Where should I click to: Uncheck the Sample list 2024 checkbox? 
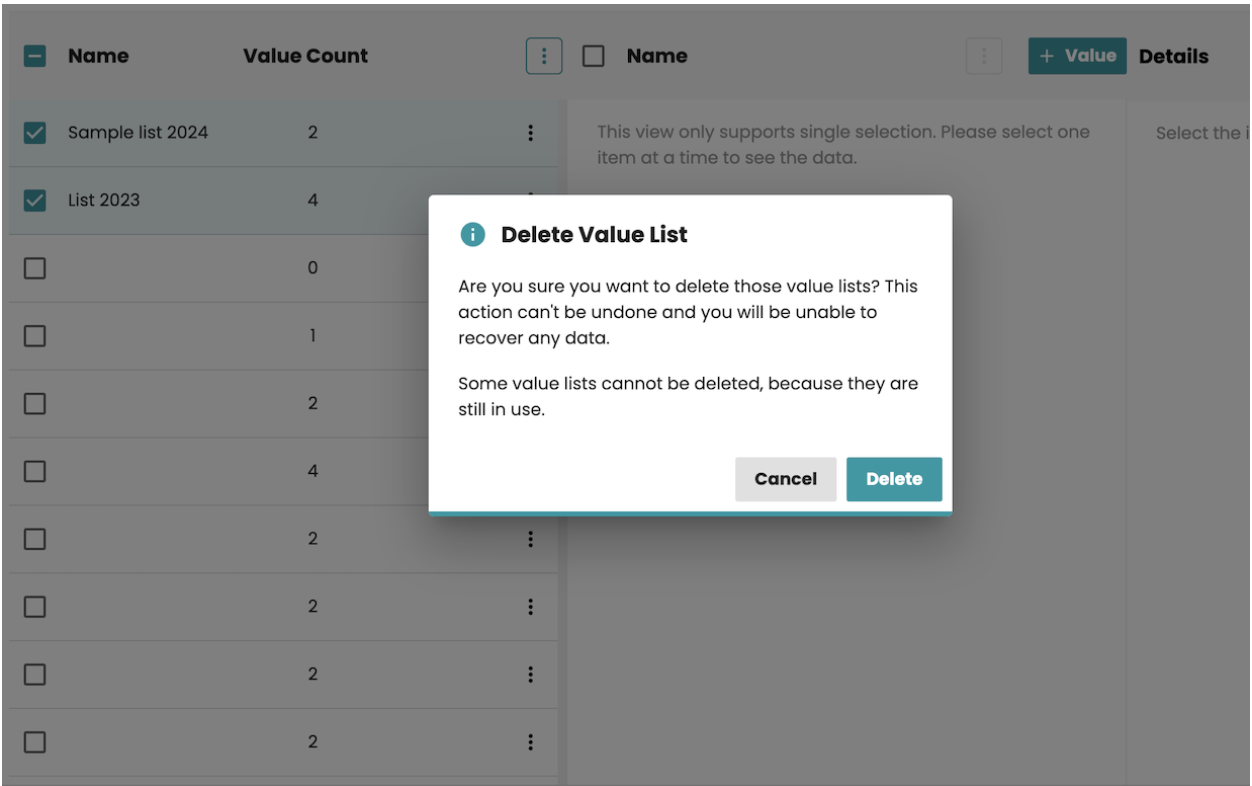(x=35, y=133)
